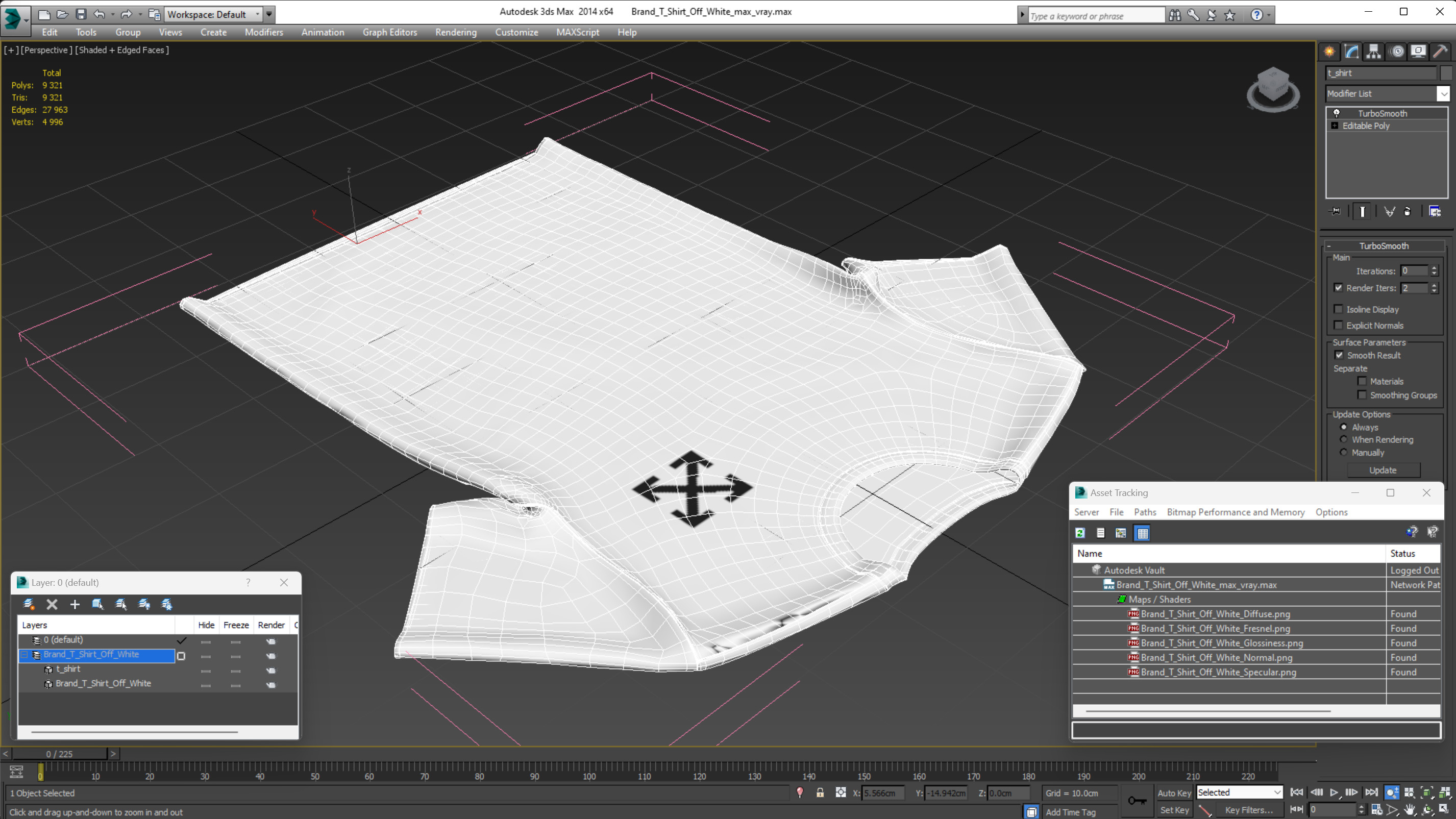Click the Auto Key button
1456x819 pixels.
pyautogui.click(x=1174, y=793)
